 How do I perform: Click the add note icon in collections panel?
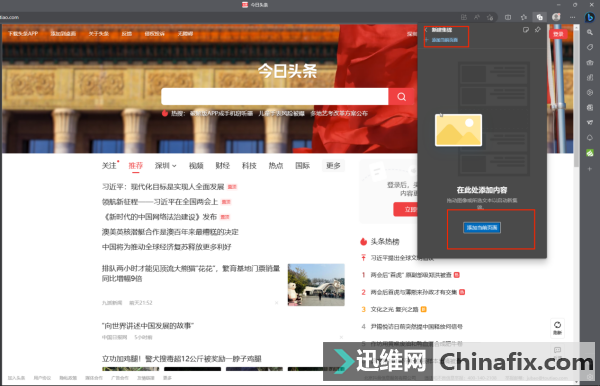(526, 30)
